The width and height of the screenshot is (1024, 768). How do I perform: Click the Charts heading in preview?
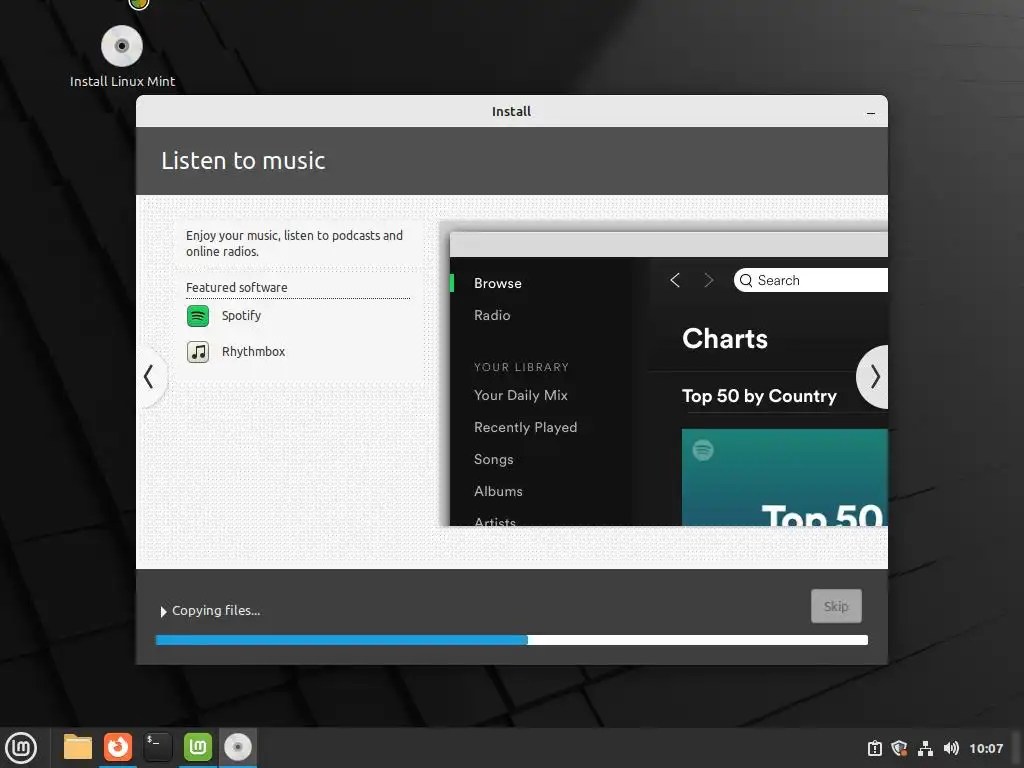click(725, 339)
